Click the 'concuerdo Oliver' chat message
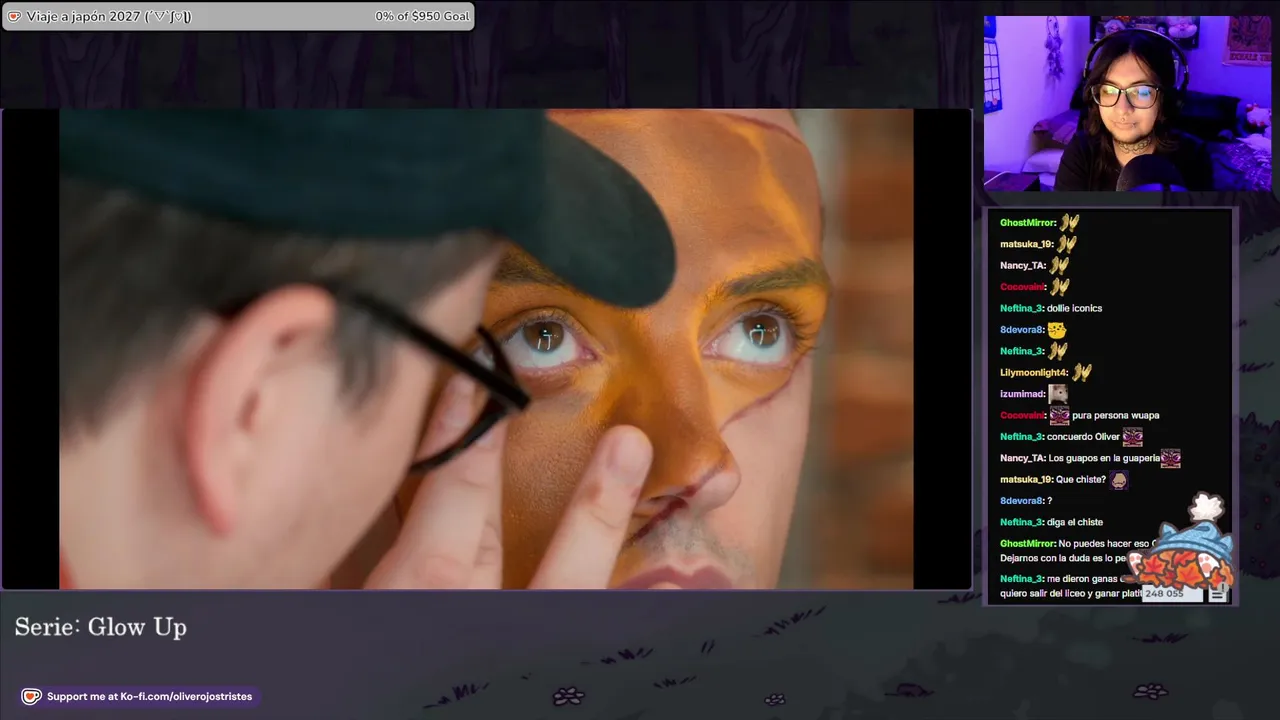The width and height of the screenshot is (1280, 720). 1083,437
